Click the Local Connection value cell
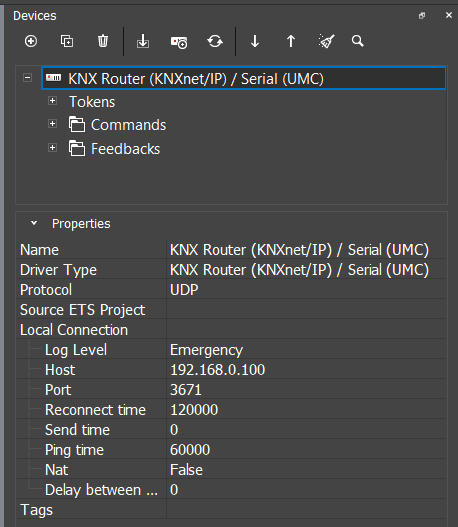 [306, 330]
